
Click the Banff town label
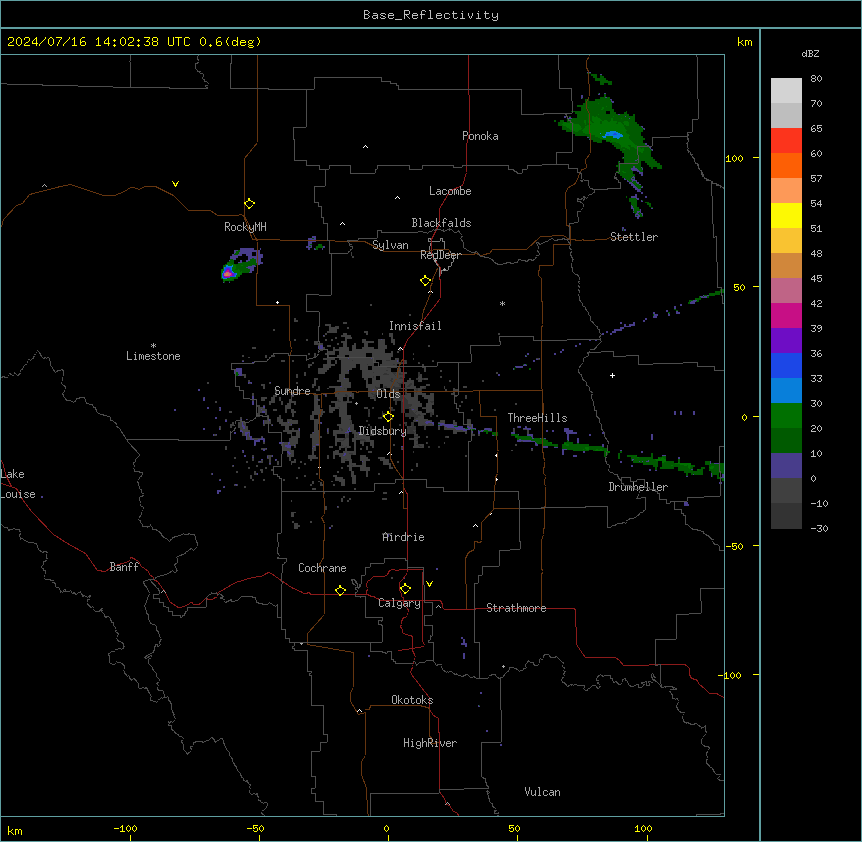click(x=124, y=567)
